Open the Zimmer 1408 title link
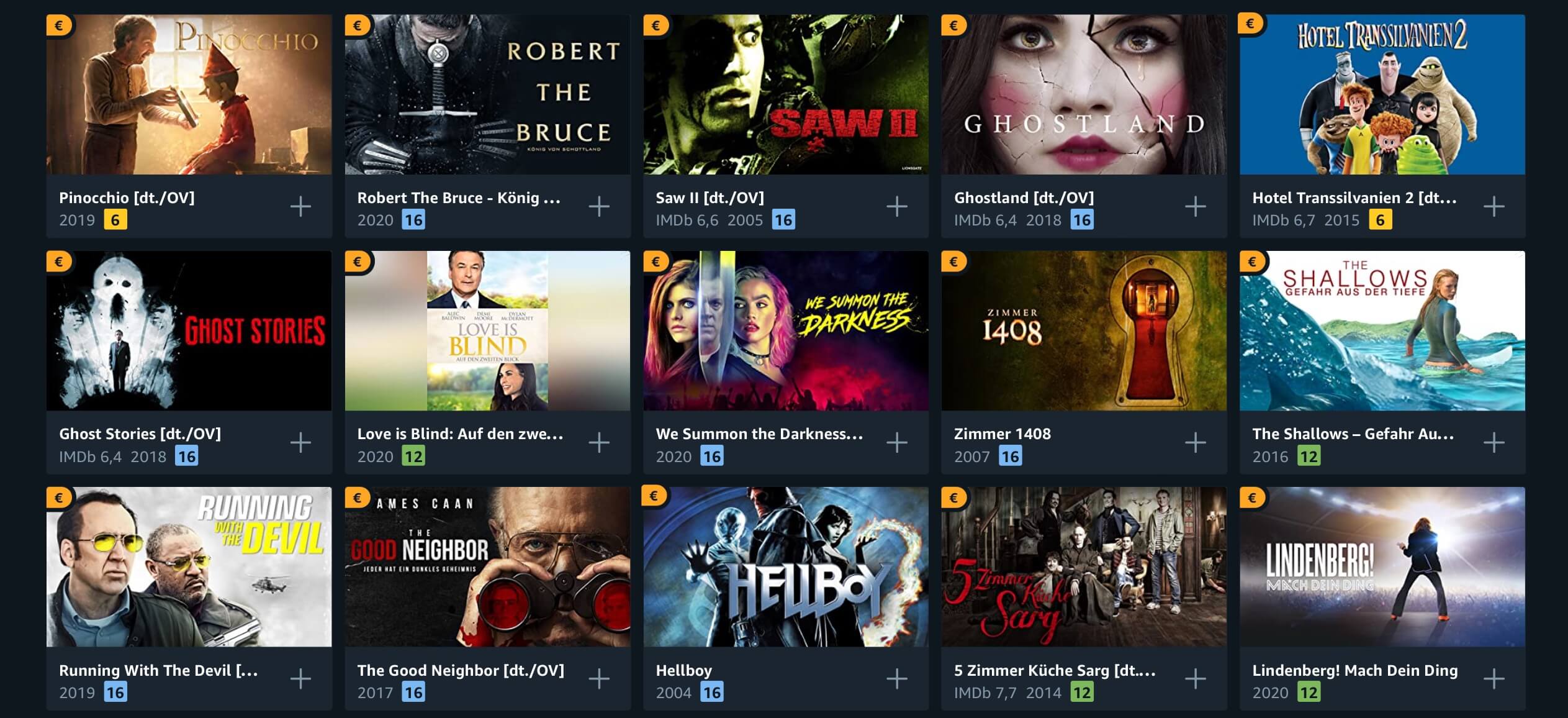The height and width of the screenshot is (718, 1568). click(1003, 434)
